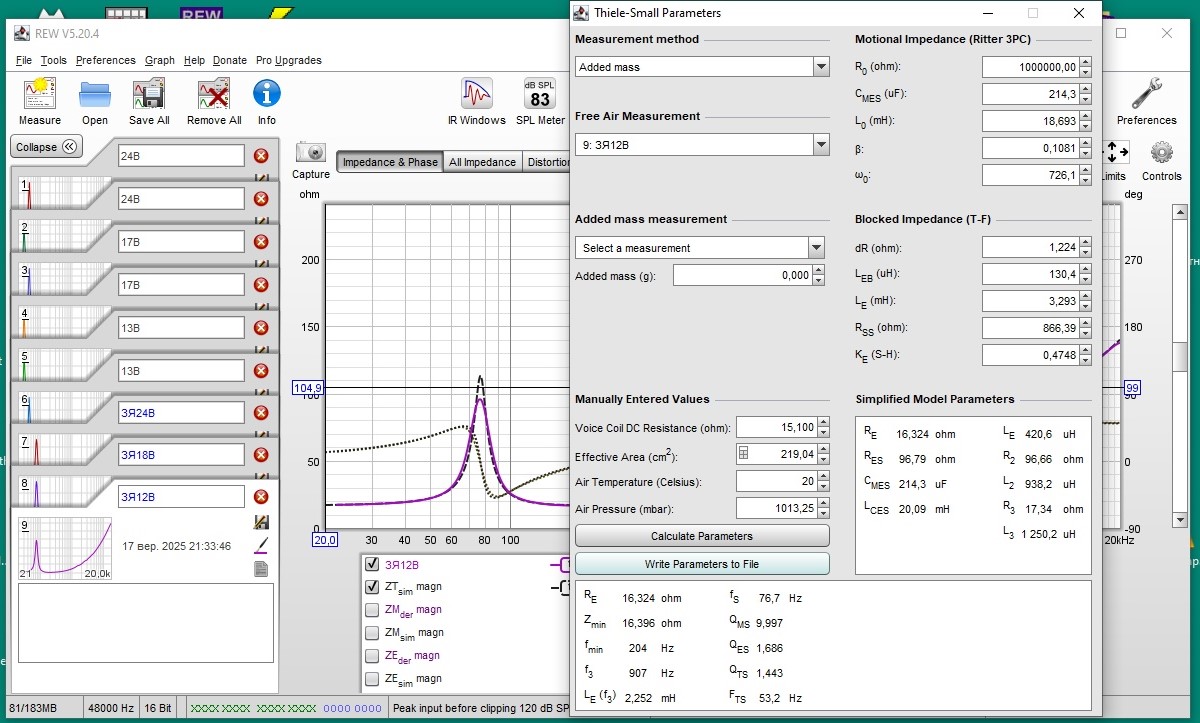Click the Save All icon

click(148, 96)
